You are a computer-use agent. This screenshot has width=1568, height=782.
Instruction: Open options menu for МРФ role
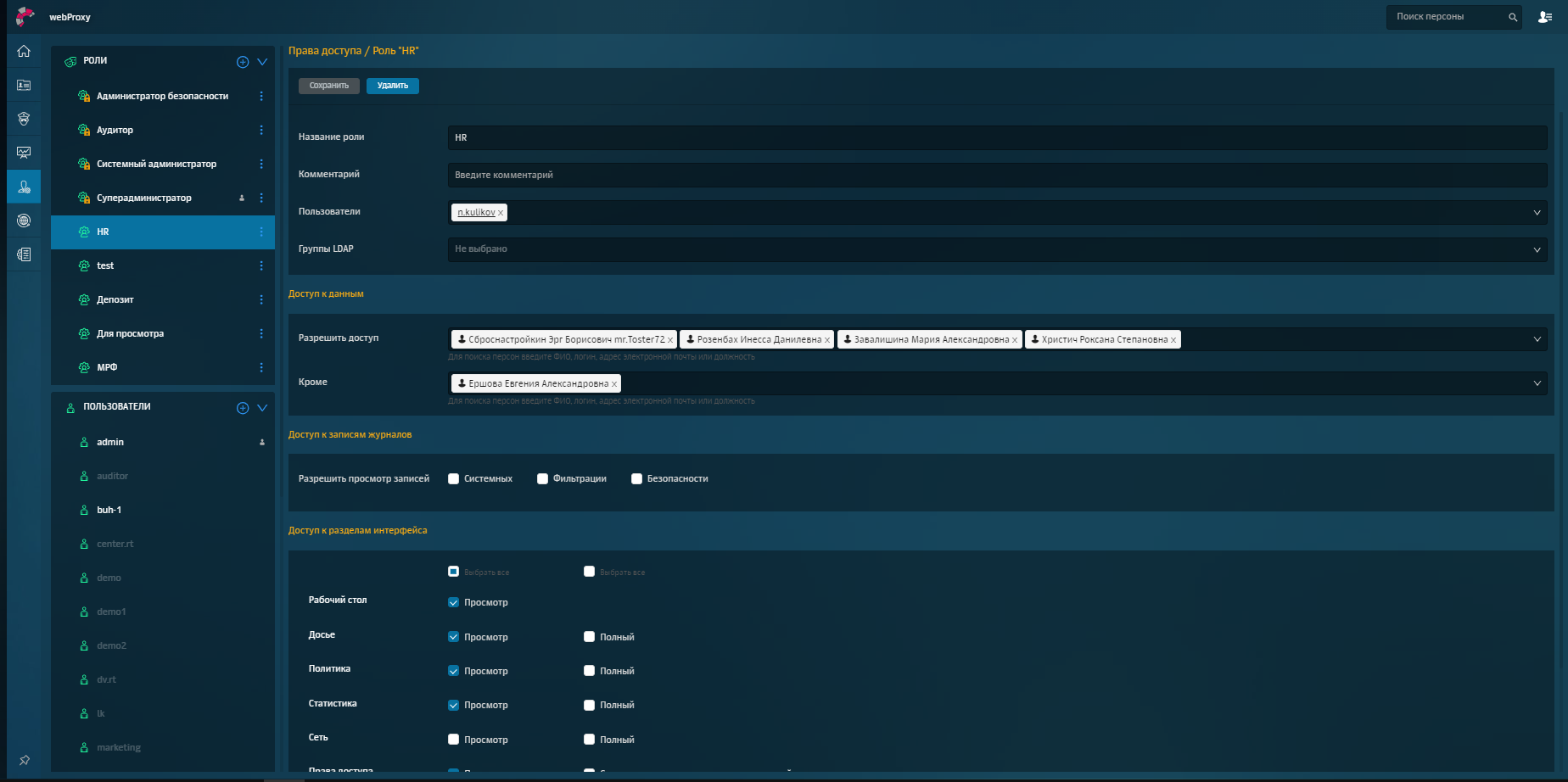(x=261, y=367)
